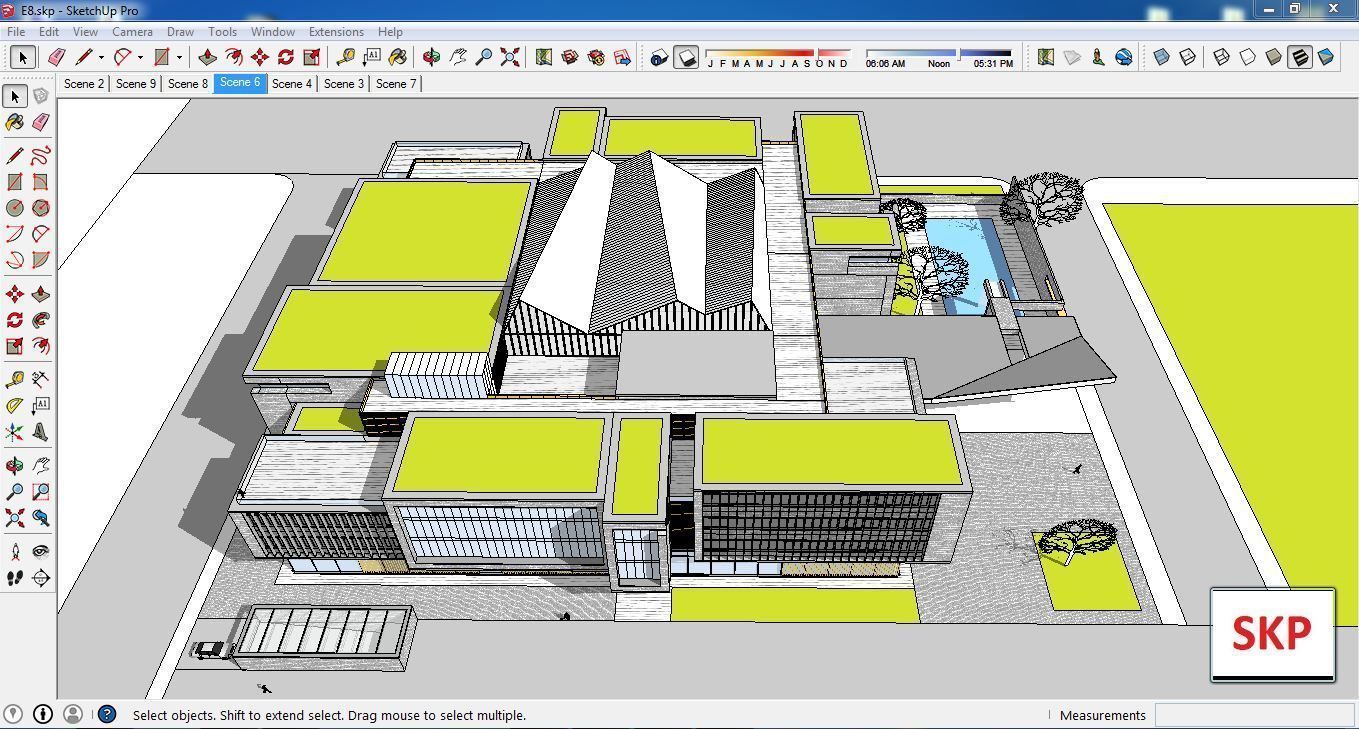Click the Measurements input box
The width and height of the screenshot is (1359, 729).
(x=1255, y=714)
